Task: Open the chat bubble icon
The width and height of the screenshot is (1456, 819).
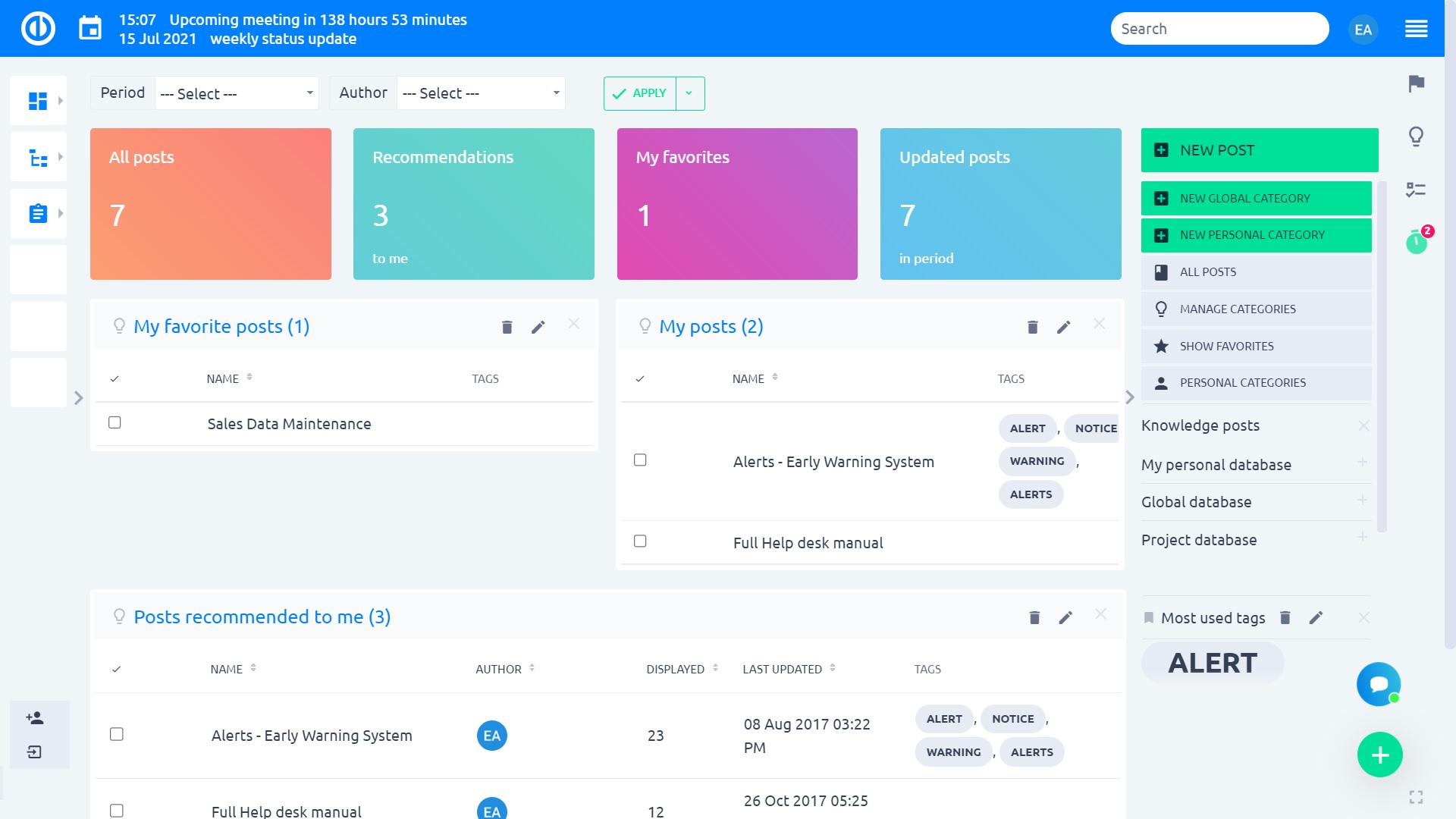Action: 1378,684
